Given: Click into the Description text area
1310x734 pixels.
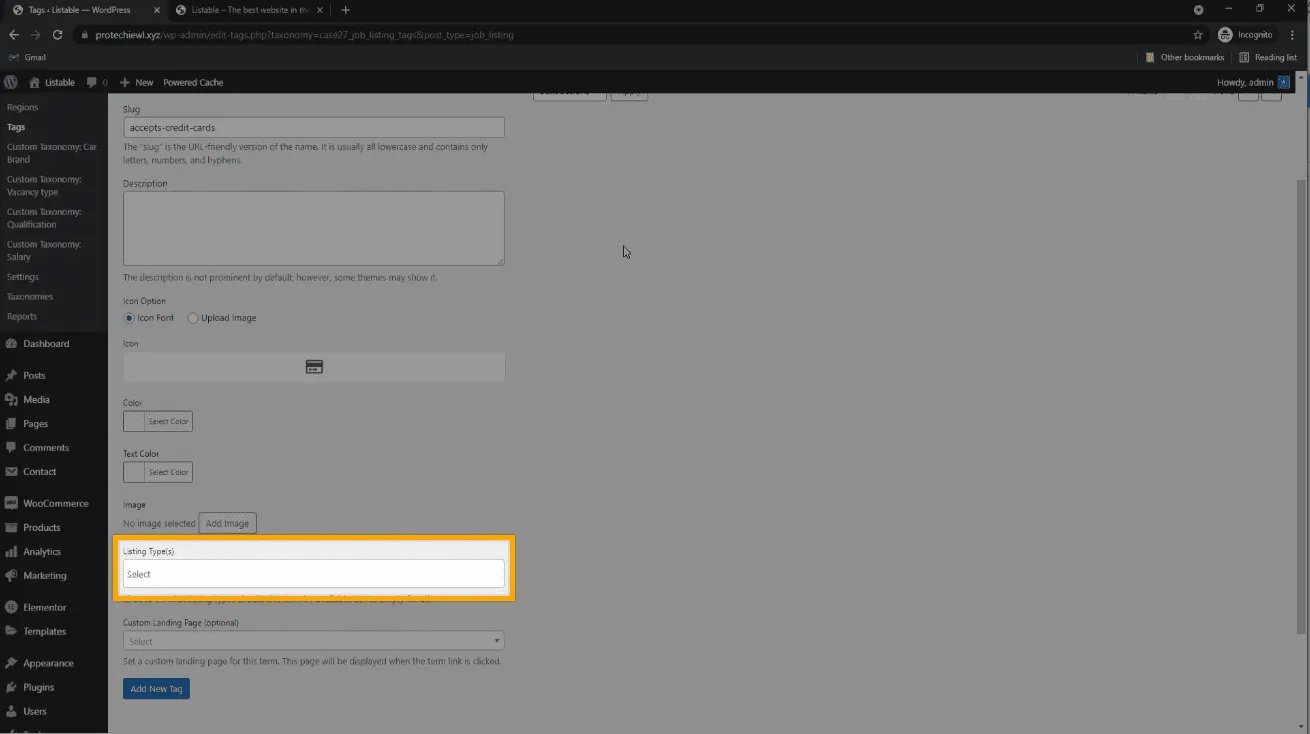Looking at the screenshot, I should pos(313,228).
